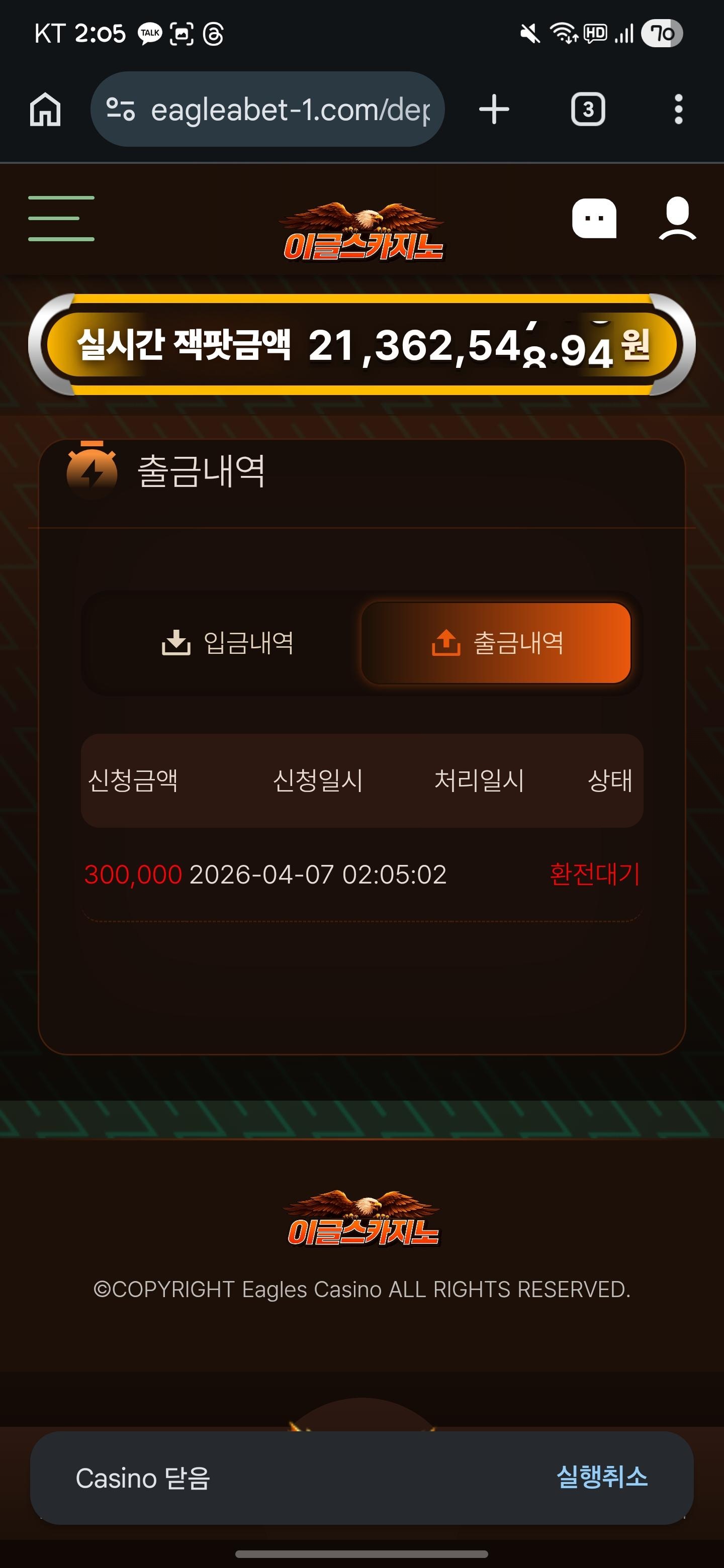Open the tab switcher showing 3
724x1568 pixels.
[588, 110]
